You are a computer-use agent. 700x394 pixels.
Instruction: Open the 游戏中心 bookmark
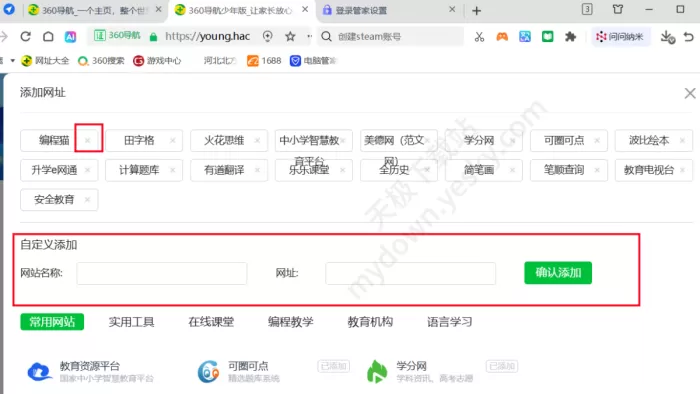157,61
